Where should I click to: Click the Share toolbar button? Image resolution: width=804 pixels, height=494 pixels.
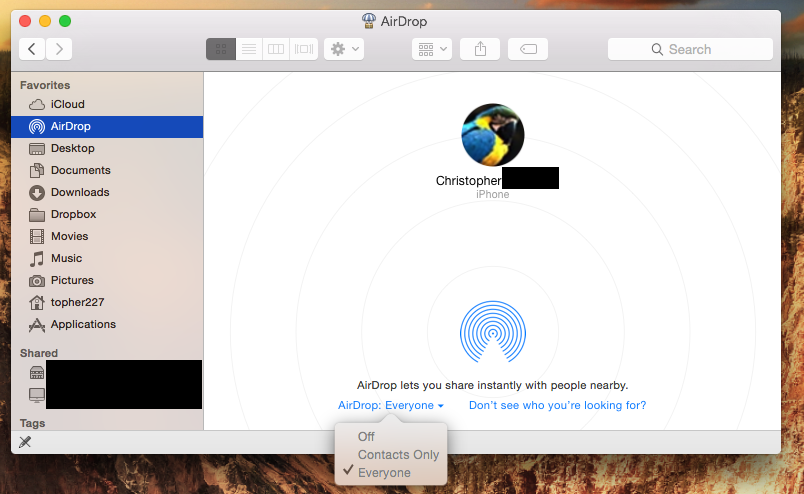click(x=480, y=49)
